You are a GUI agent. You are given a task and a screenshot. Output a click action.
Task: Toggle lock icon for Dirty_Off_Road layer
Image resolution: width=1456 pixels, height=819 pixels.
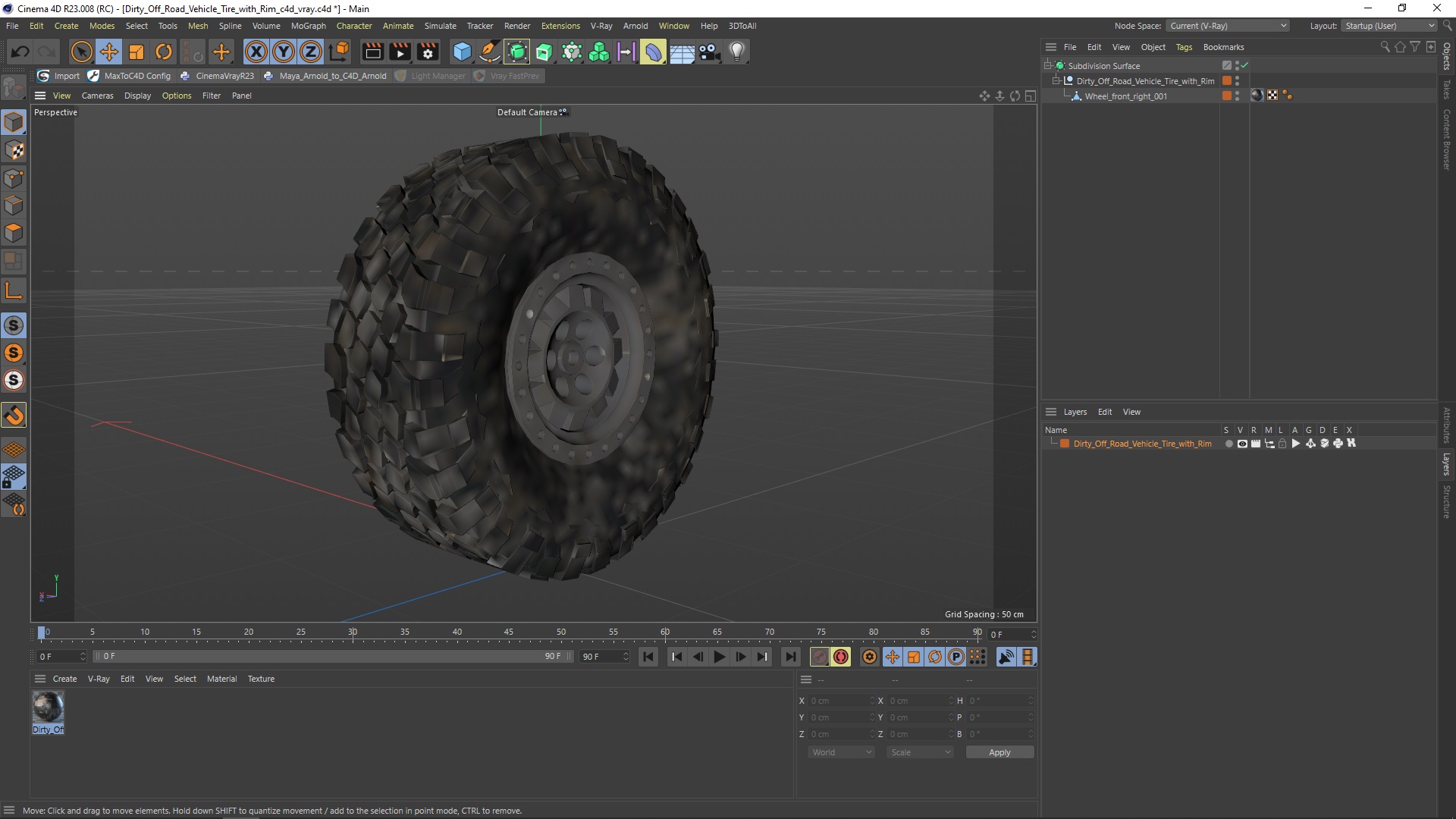coord(1282,444)
